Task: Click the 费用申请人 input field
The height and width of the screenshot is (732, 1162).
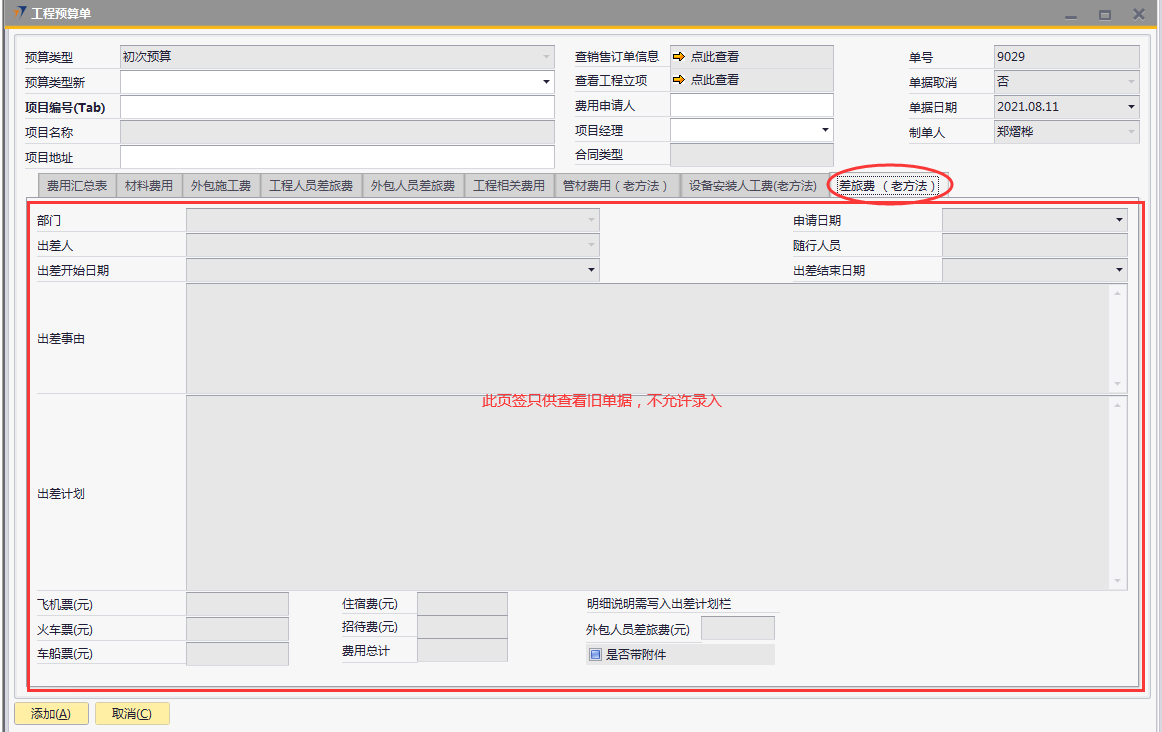Action: tap(751, 106)
